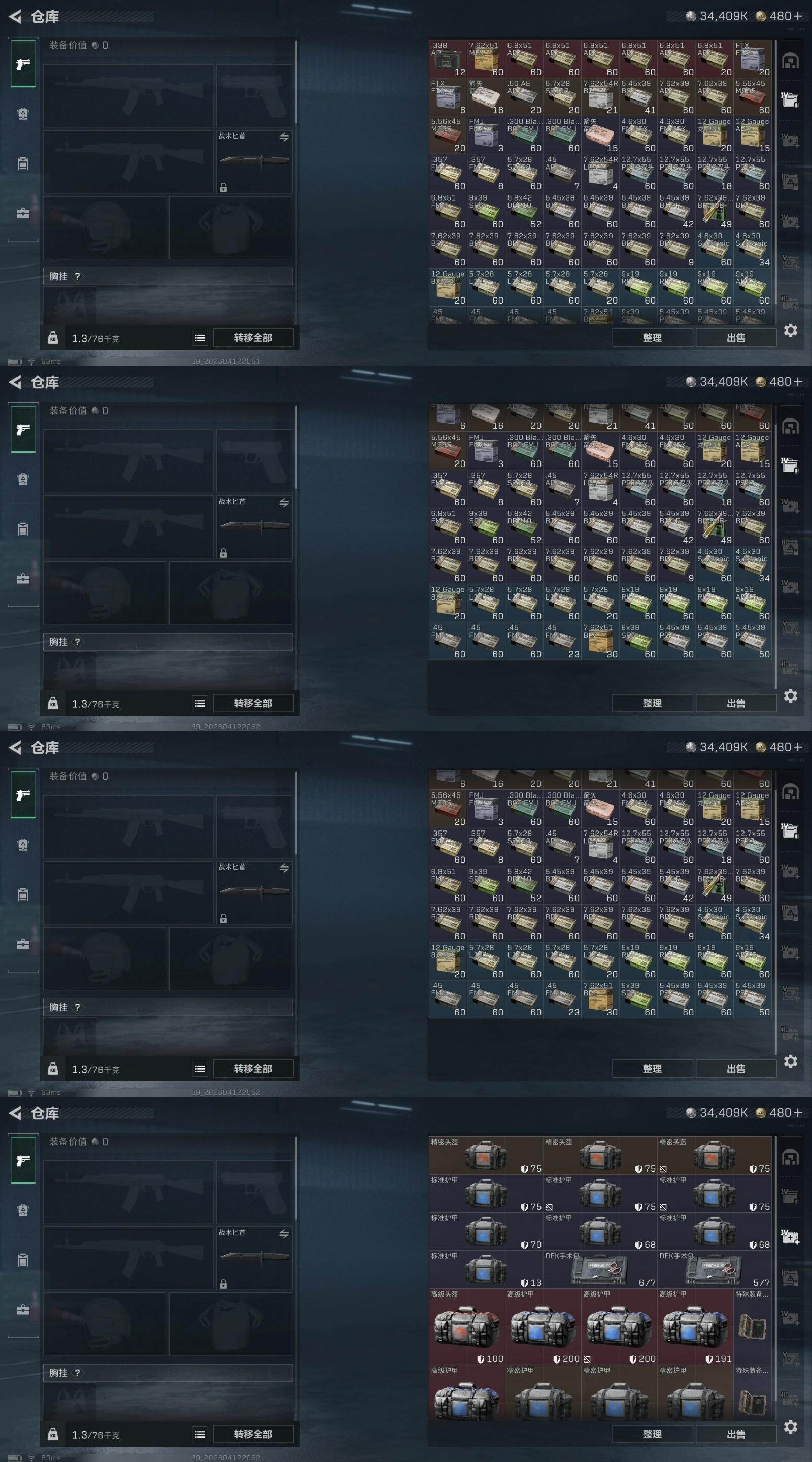Select the 高级头盔 with durability 100
Screen dimensions: 812x1462
point(467,1327)
